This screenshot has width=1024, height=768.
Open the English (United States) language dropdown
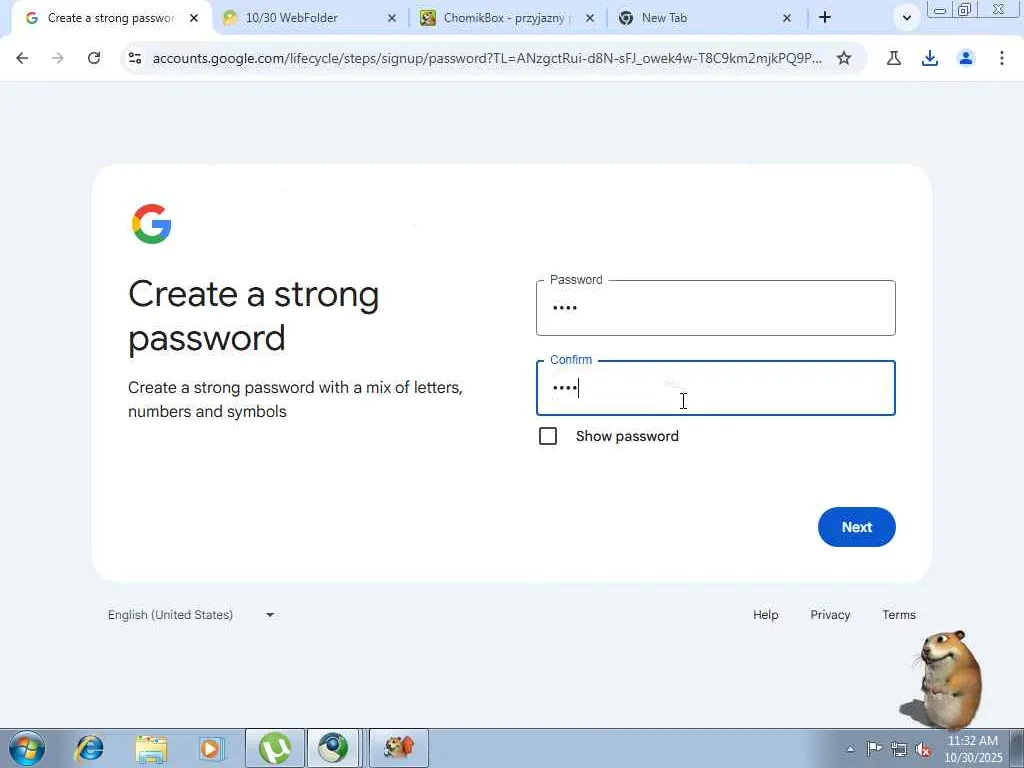pos(191,615)
